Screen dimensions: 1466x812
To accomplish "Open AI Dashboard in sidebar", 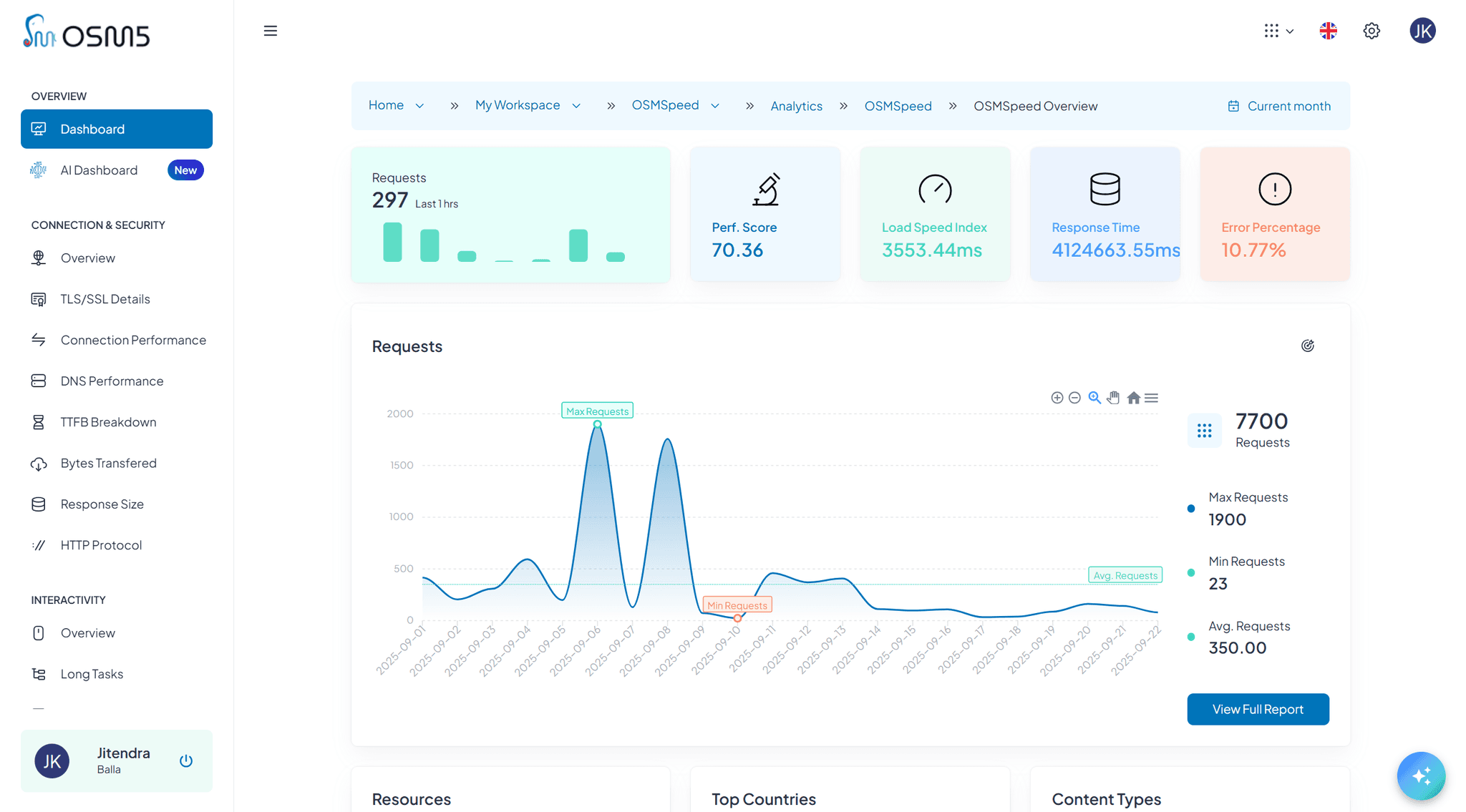I will [x=99, y=170].
